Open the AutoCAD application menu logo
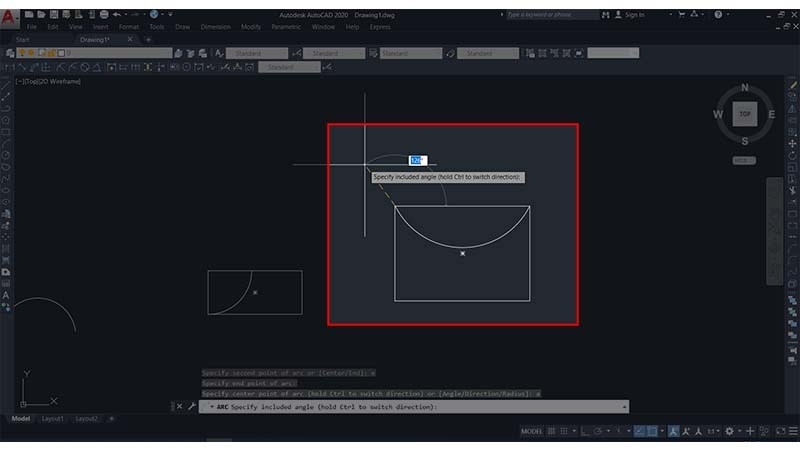800x450 pixels. [x=9, y=18]
